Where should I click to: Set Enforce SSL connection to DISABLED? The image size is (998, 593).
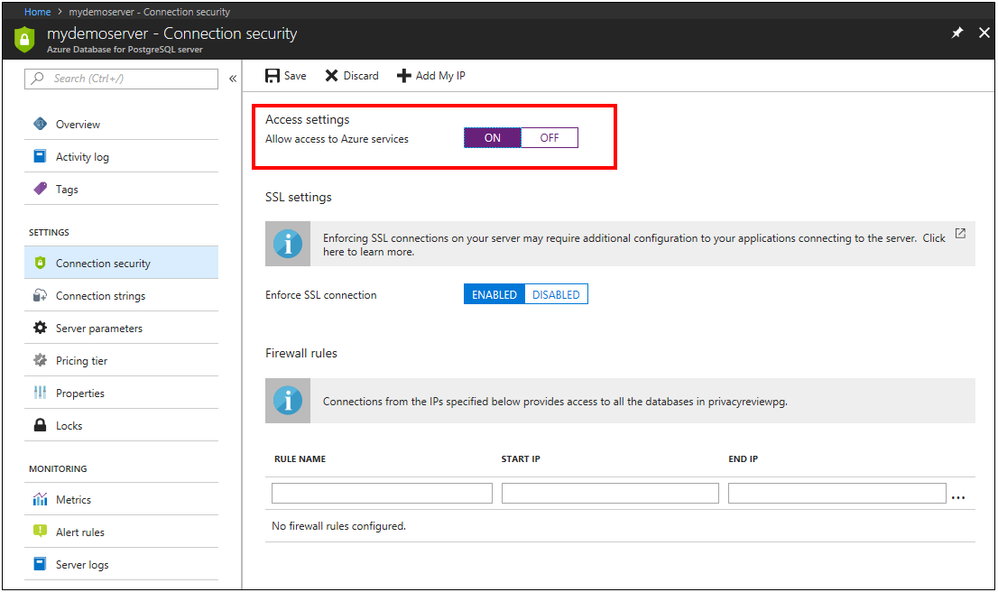point(556,295)
